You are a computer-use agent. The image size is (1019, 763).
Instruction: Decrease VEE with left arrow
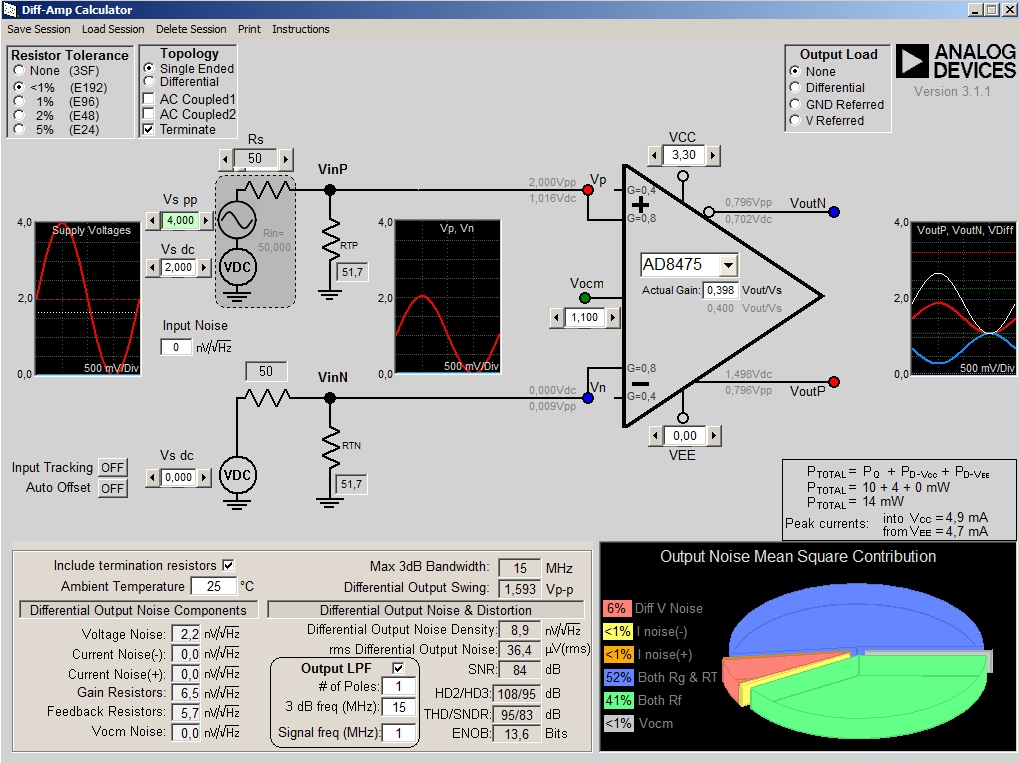pos(656,435)
